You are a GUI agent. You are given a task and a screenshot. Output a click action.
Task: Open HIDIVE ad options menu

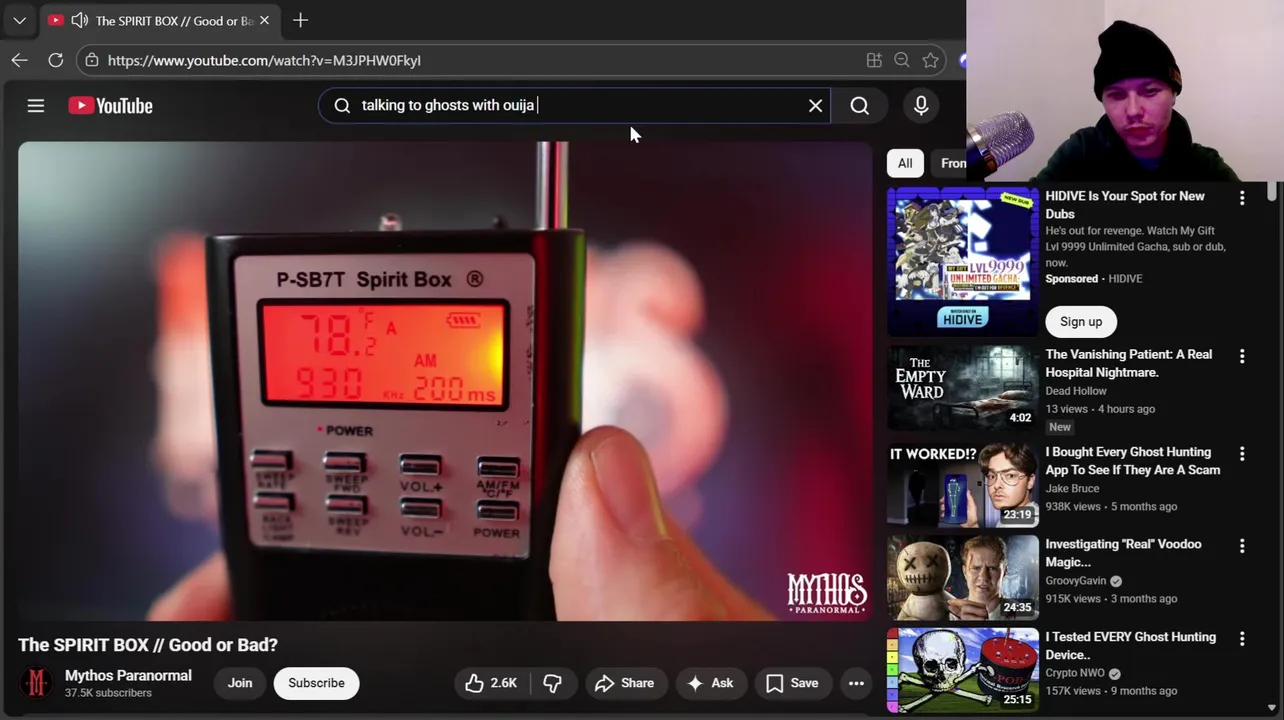[1242, 198]
